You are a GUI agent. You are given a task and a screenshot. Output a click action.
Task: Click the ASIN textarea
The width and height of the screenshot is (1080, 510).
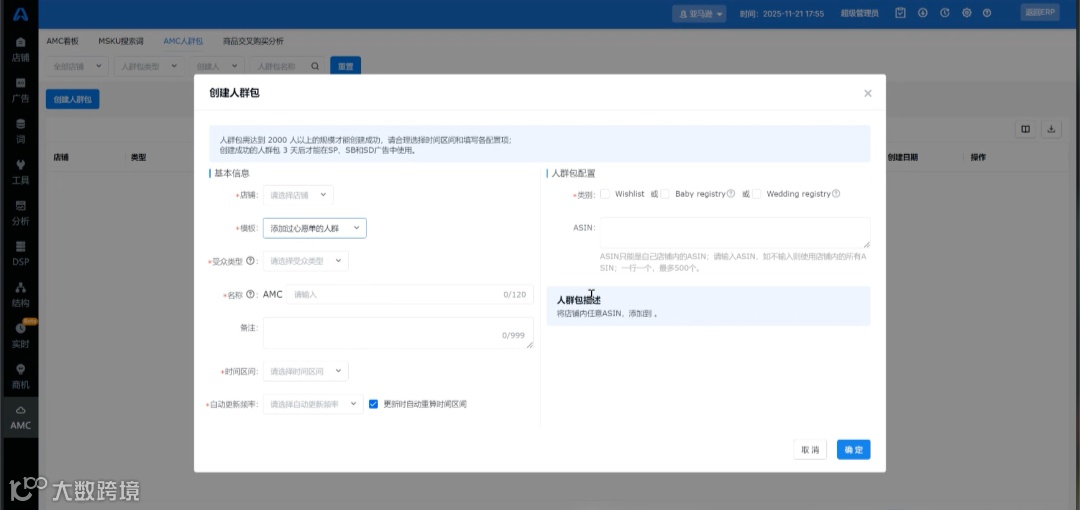735,233
